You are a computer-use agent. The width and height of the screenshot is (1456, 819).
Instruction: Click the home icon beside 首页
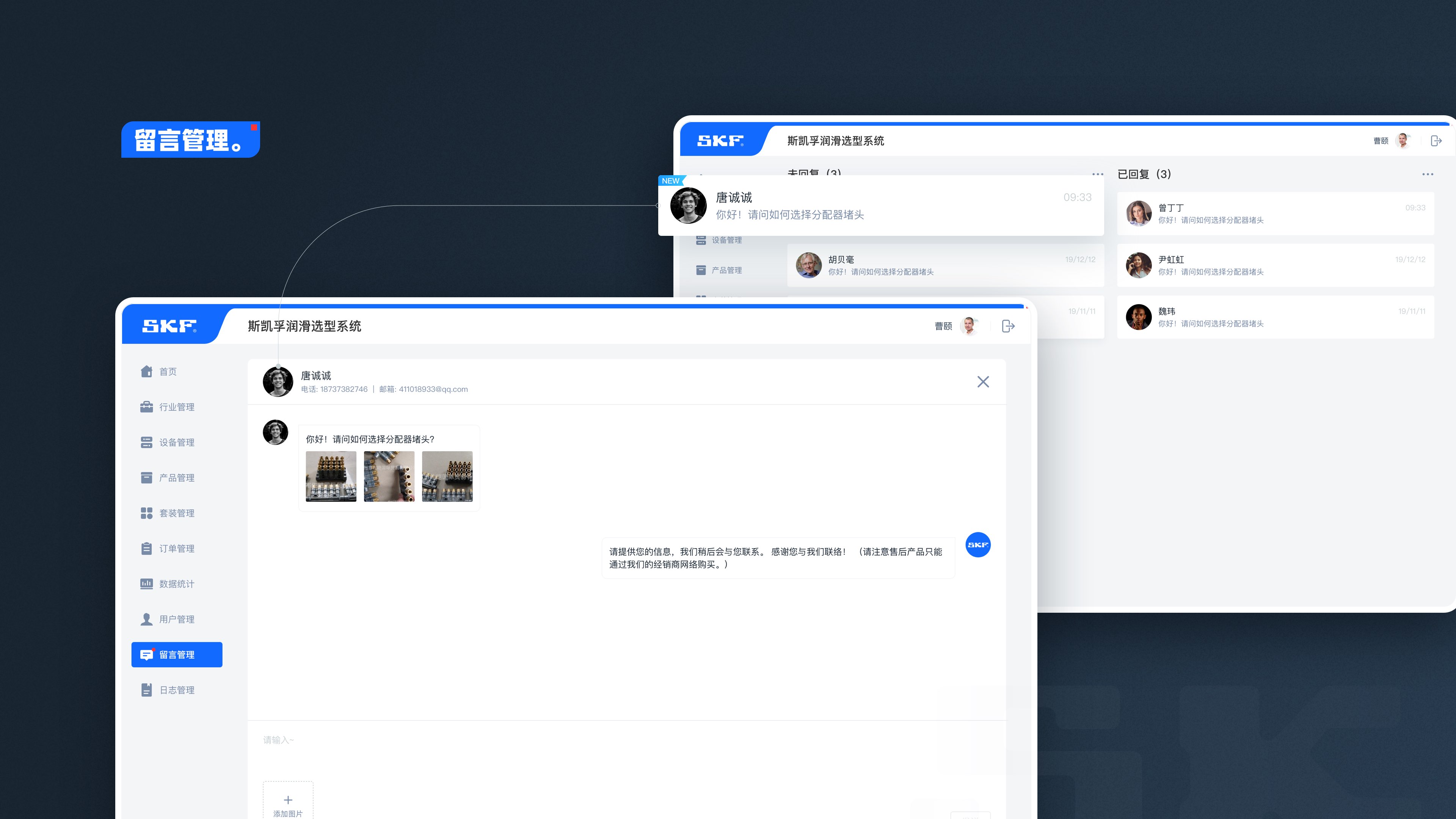(146, 371)
